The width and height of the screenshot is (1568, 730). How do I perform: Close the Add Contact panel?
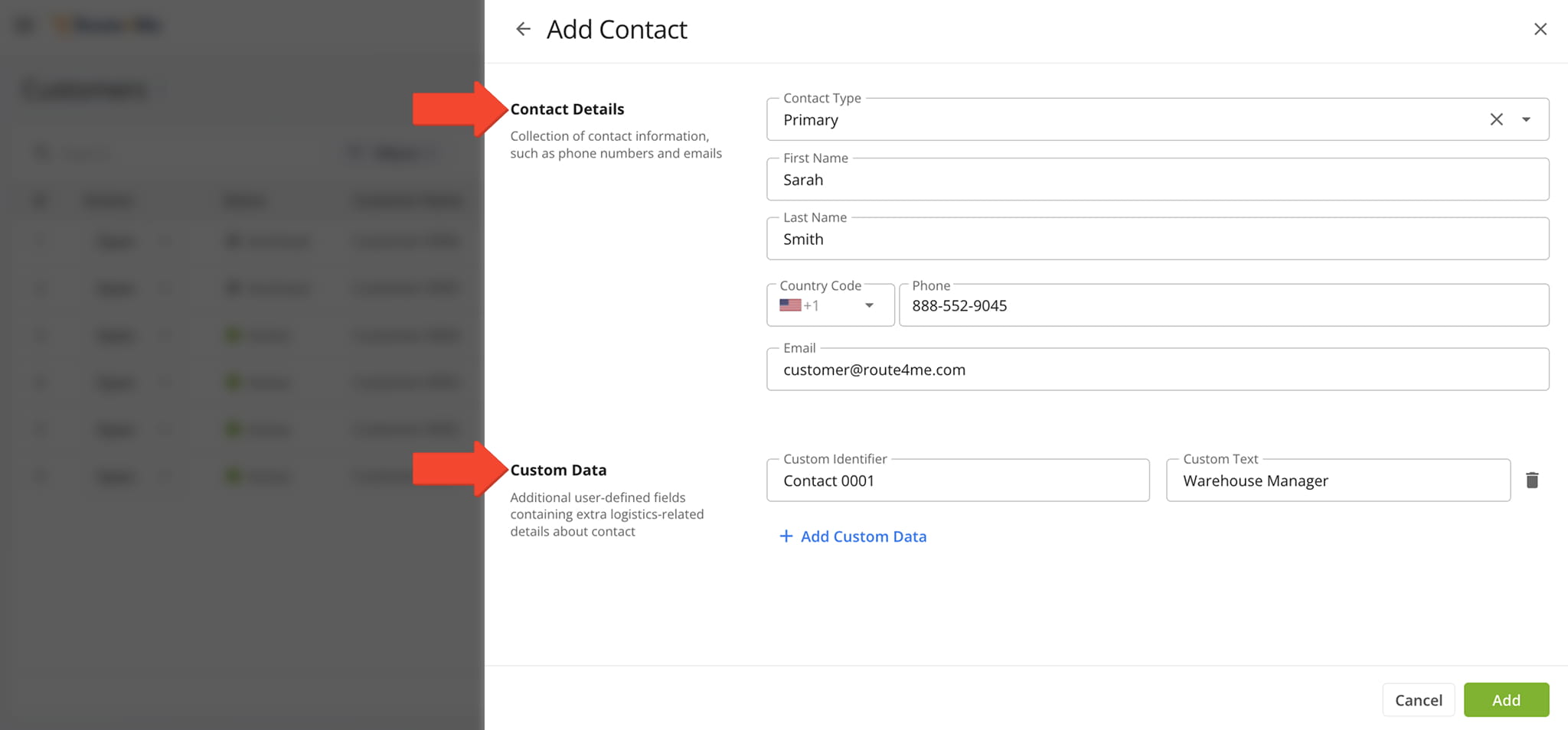point(1540,28)
